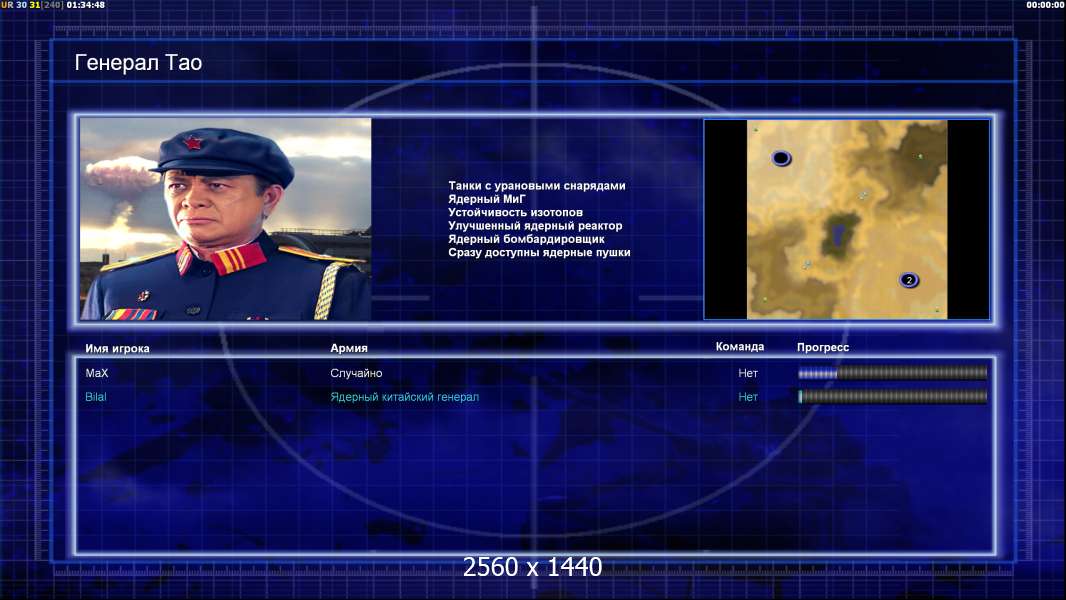1066x600 pixels.
Task: Click Нет team value for Bilal
Action: pyautogui.click(x=748, y=397)
